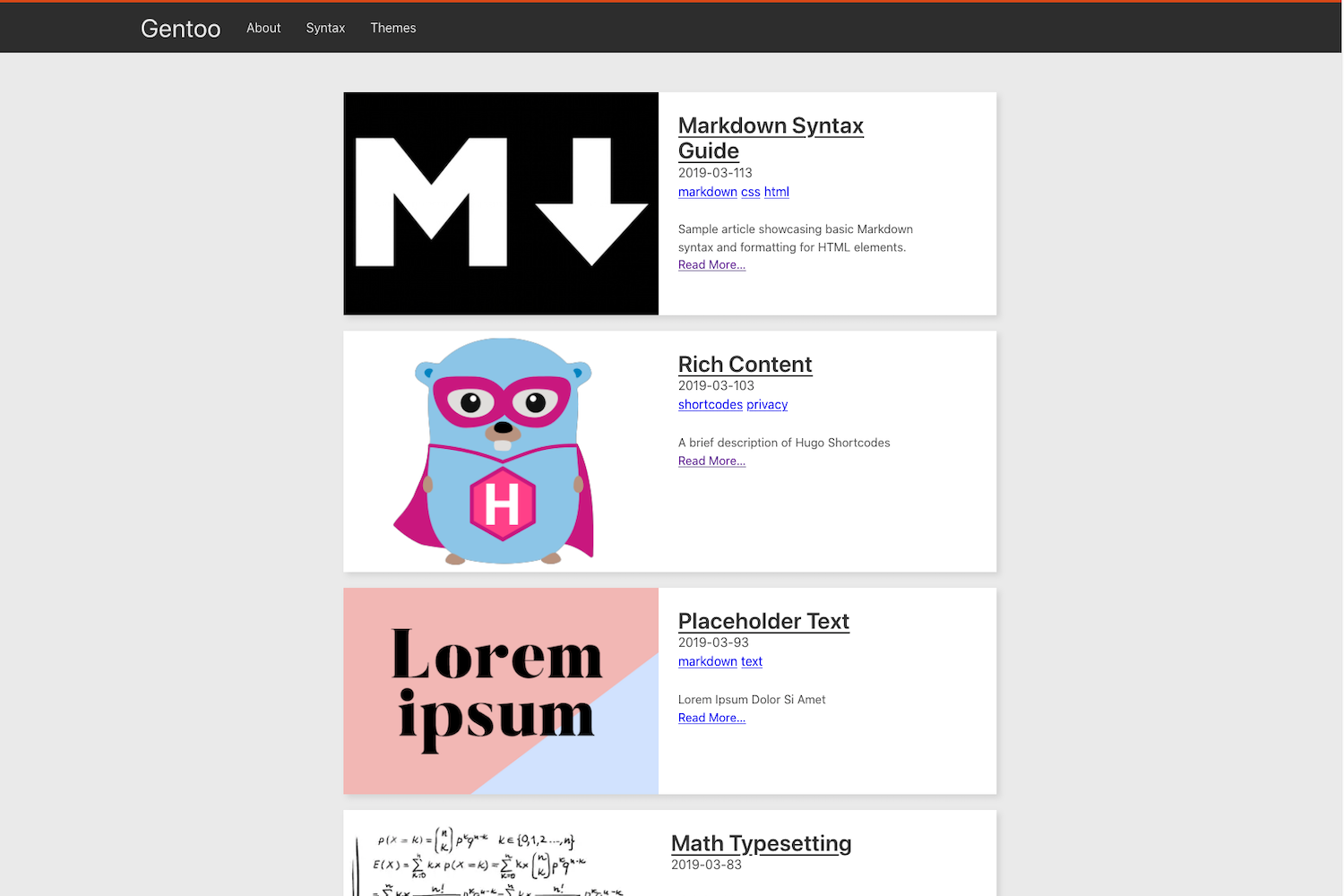Open the Gentoo site title link
Screen dimensions: 1344x896
(x=180, y=29)
